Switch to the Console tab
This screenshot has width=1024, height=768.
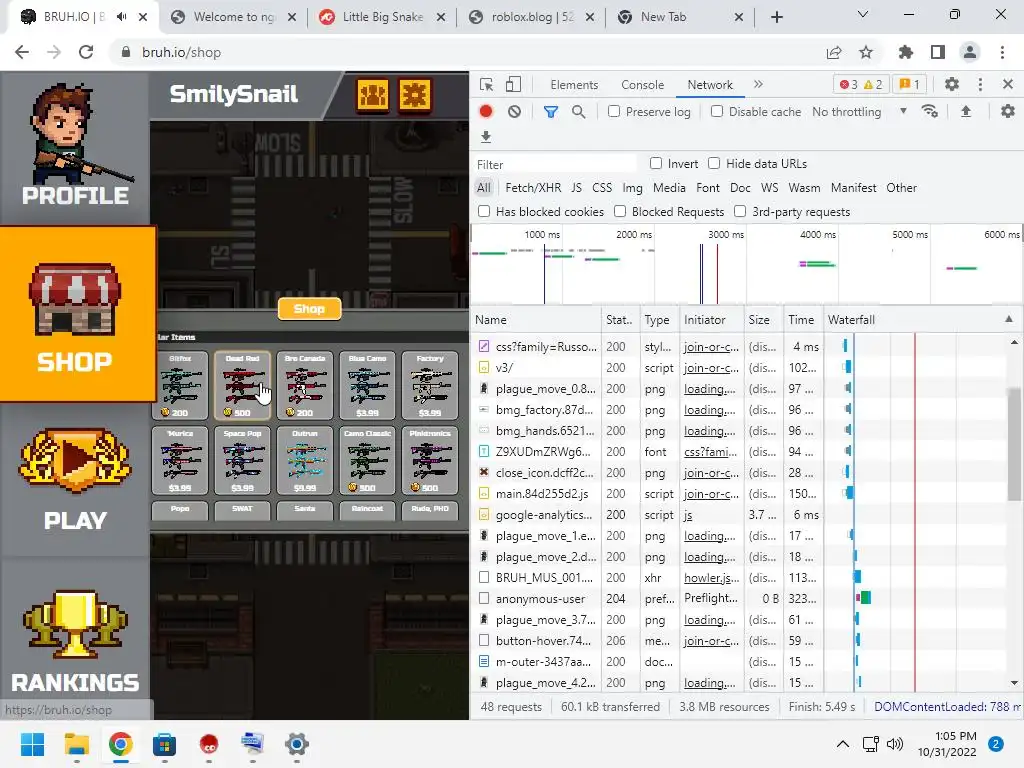tap(643, 85)
